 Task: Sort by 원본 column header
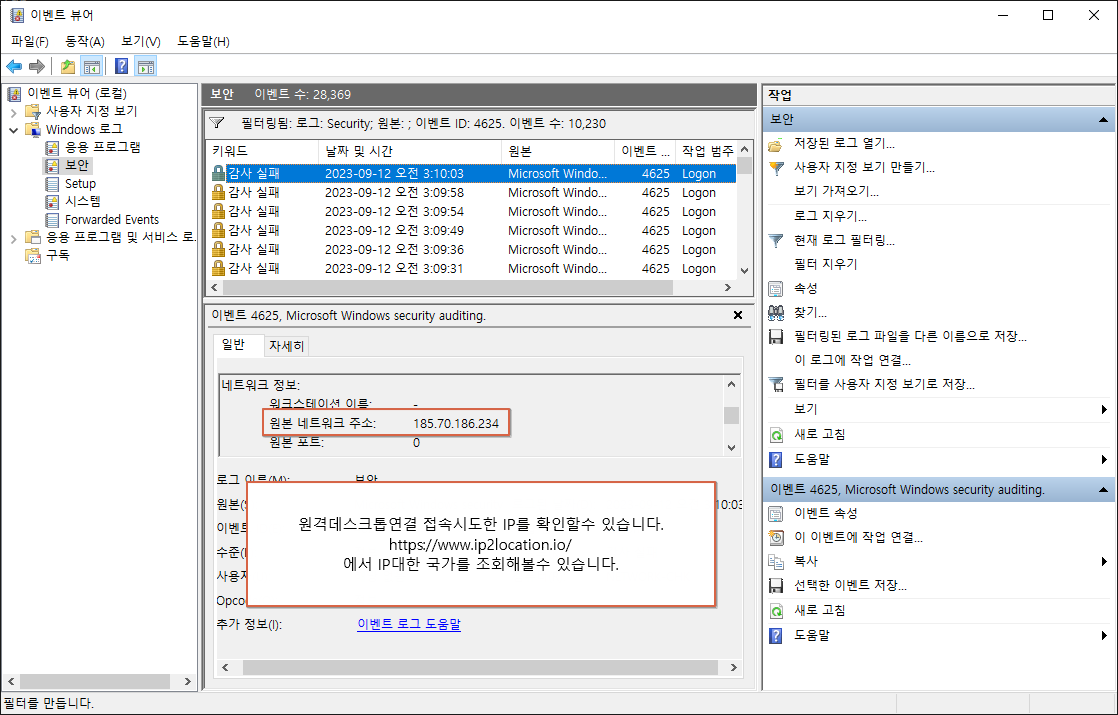(x=558, y=151)
